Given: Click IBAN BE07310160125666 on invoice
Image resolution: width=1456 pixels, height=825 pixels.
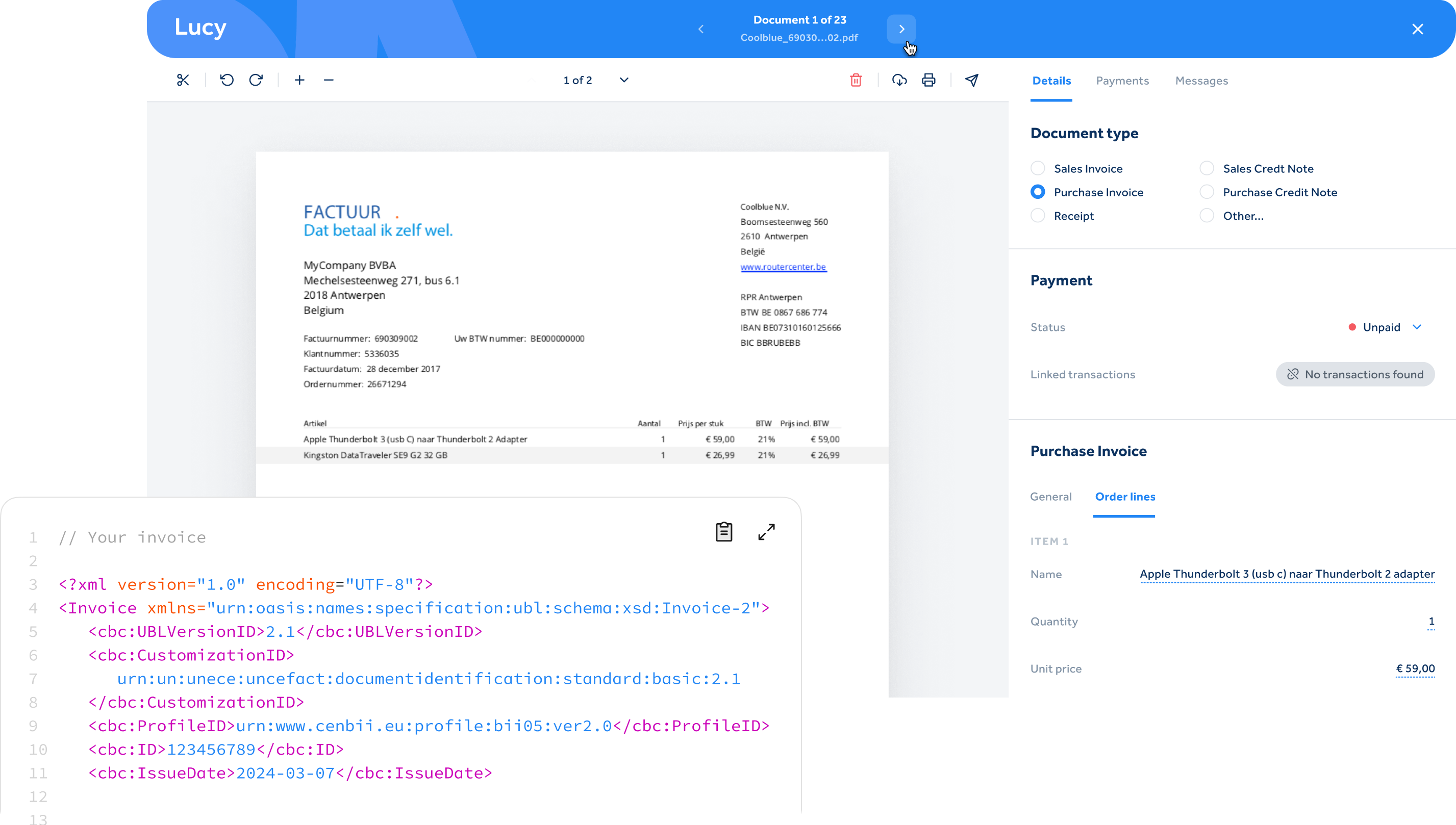Looking at the screenshot, I should point(791,327).
